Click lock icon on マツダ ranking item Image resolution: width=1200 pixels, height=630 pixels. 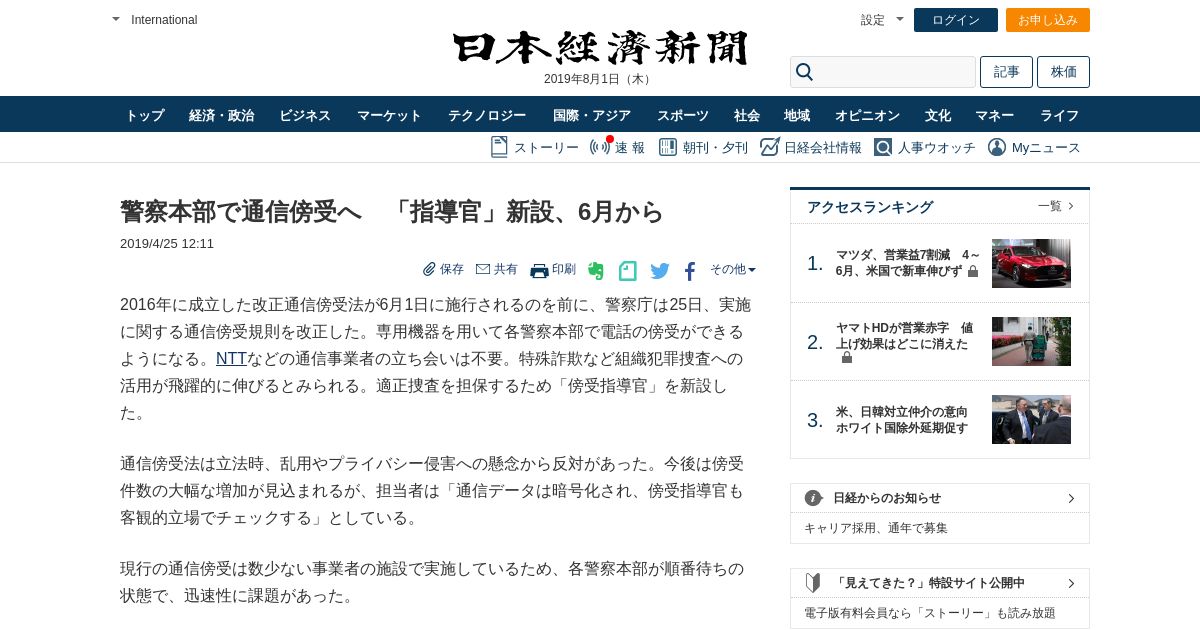(973, 271)
